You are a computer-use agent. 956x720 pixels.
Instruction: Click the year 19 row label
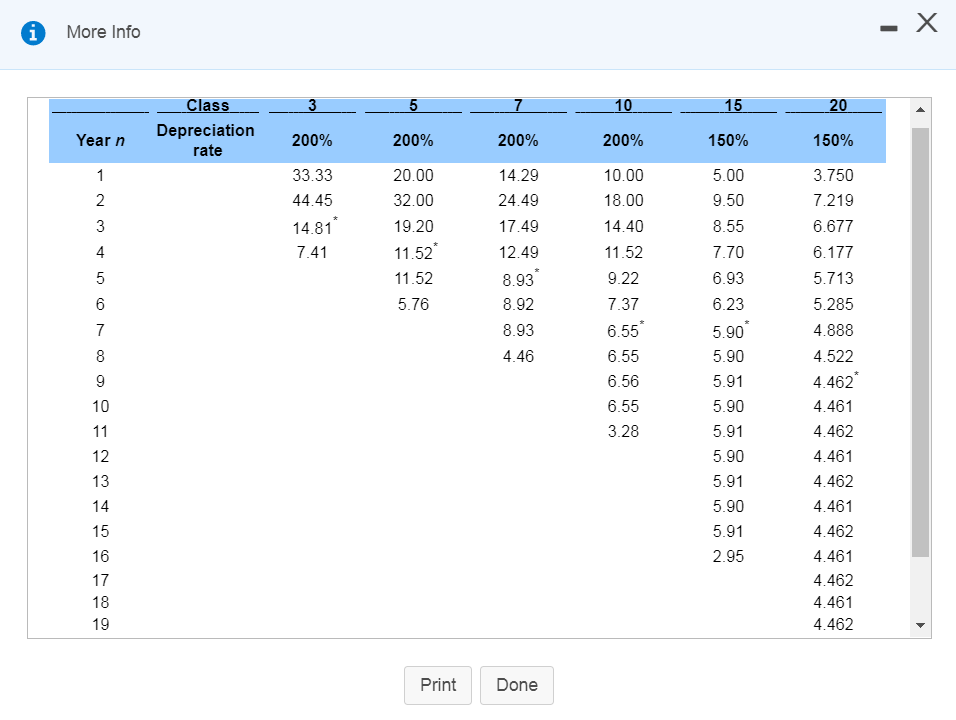coord(101,625)
